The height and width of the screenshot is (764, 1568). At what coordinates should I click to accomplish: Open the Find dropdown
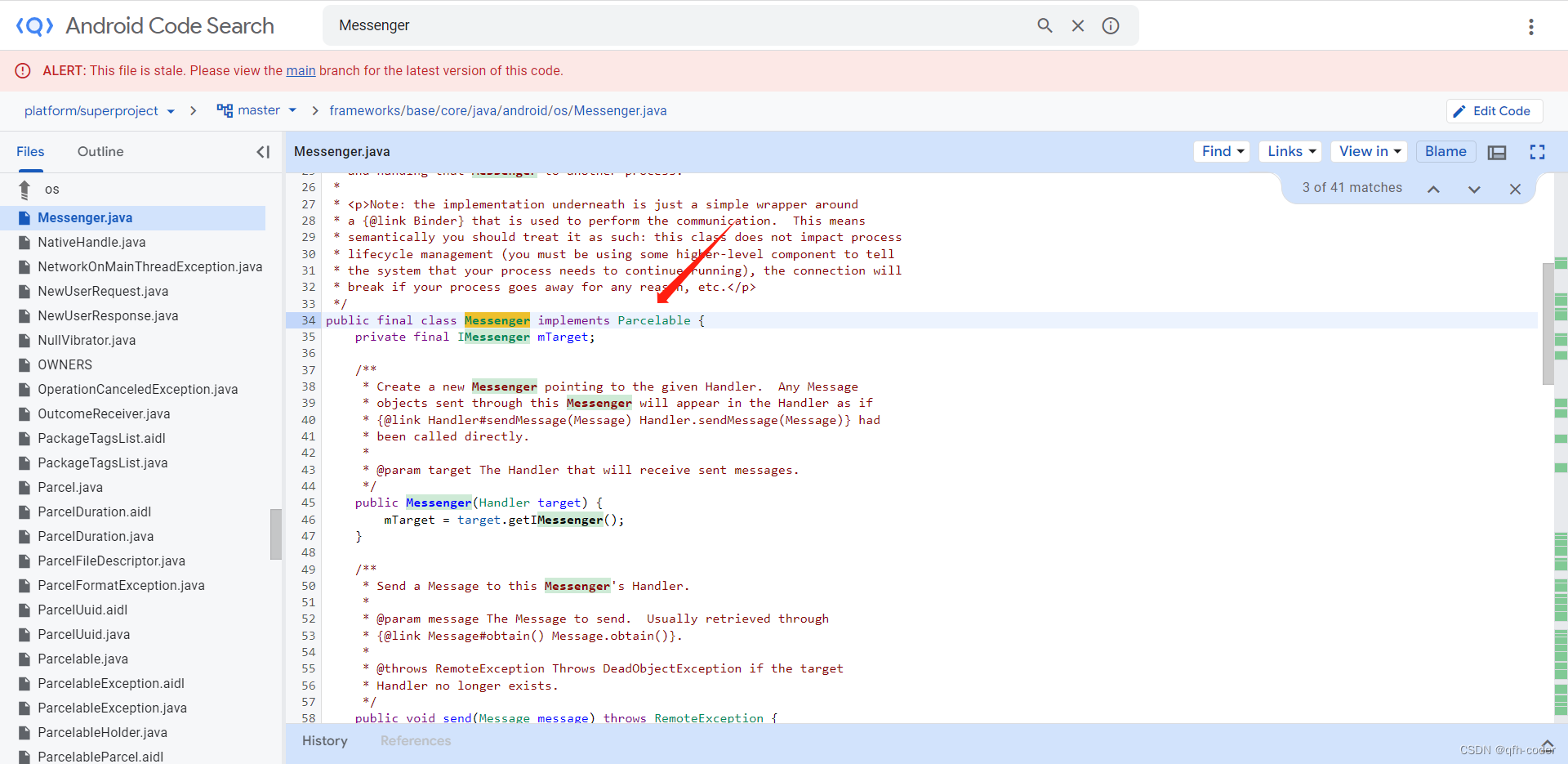[x=1222, y=151]
